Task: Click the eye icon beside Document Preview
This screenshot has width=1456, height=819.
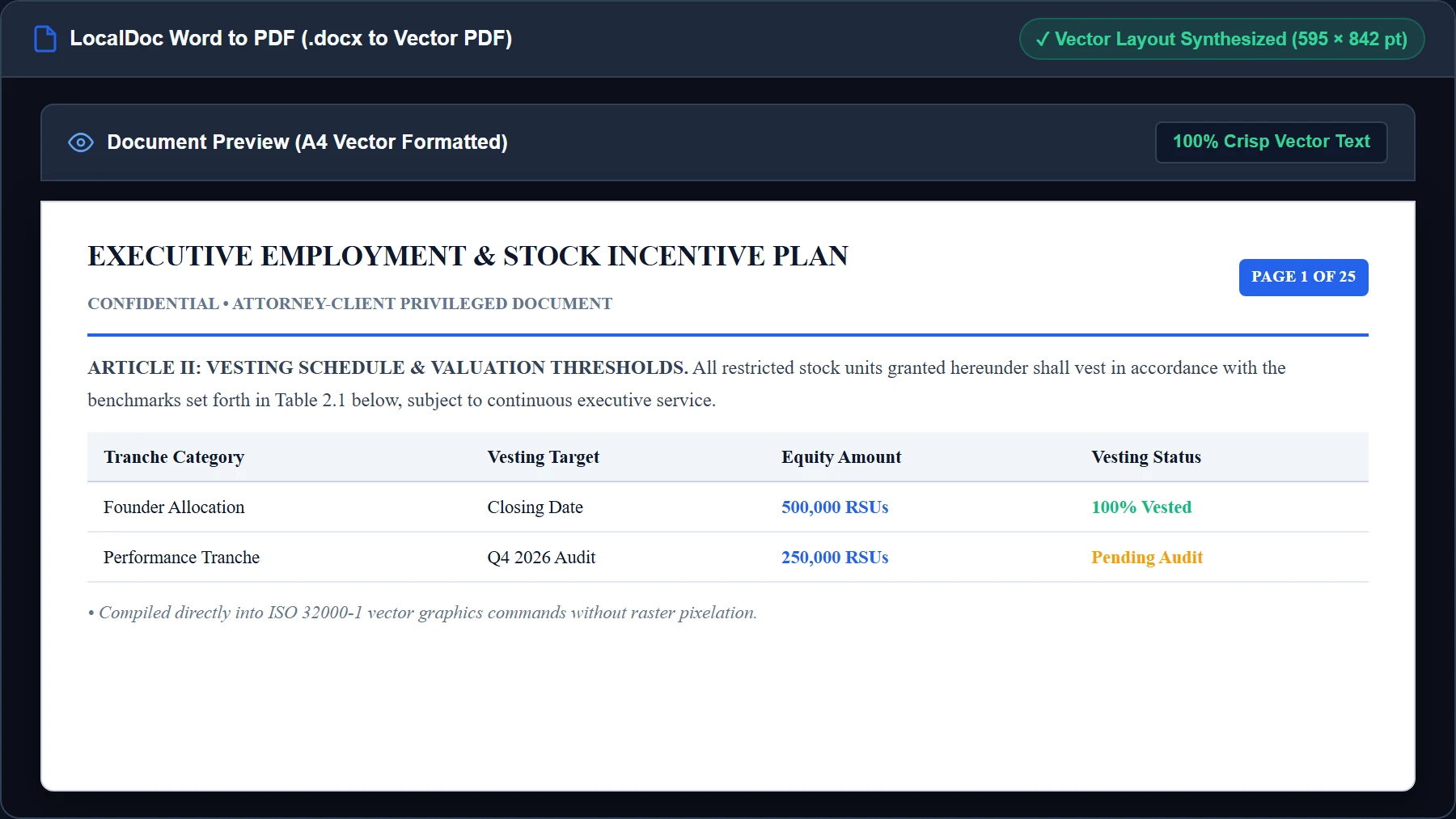Action: [x=81, y=142]
